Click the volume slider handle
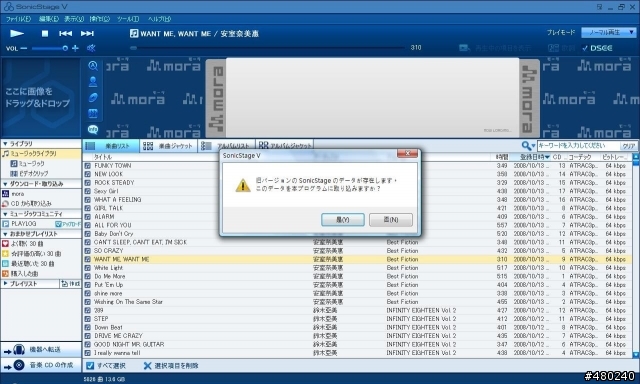The width and height of the screenshot is (640, 384). (65, 48)
